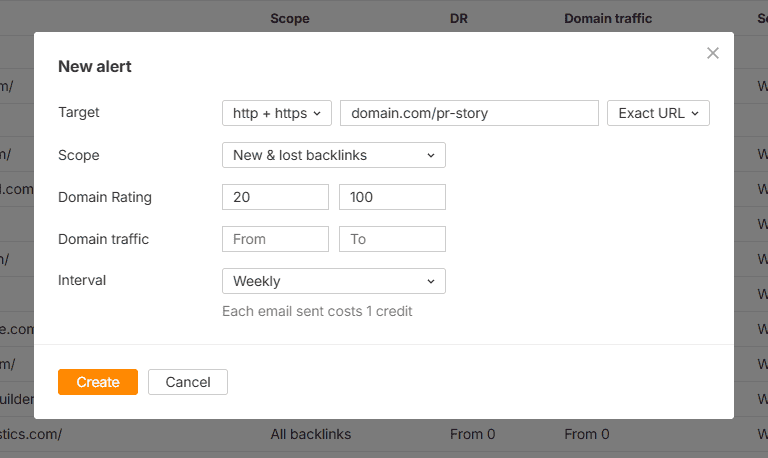
Task: Select the 'Domain Rating' field label
Action: [105, 197]
